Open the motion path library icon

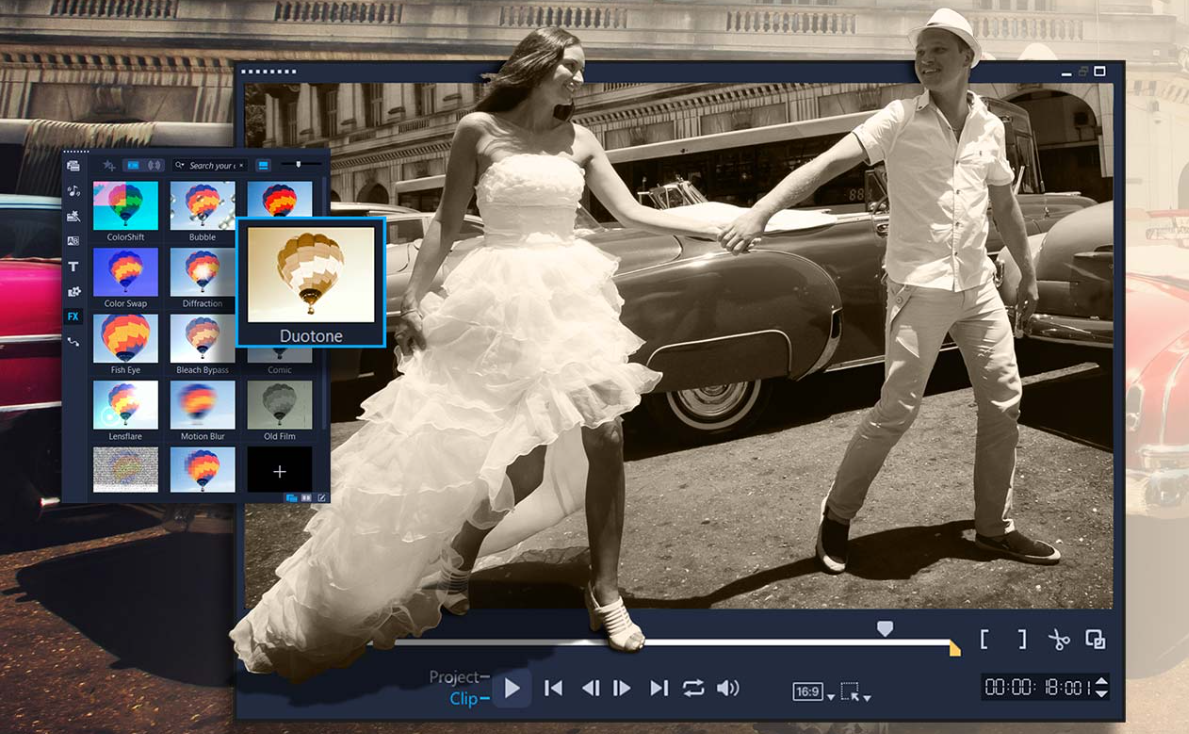click(73, 342)
